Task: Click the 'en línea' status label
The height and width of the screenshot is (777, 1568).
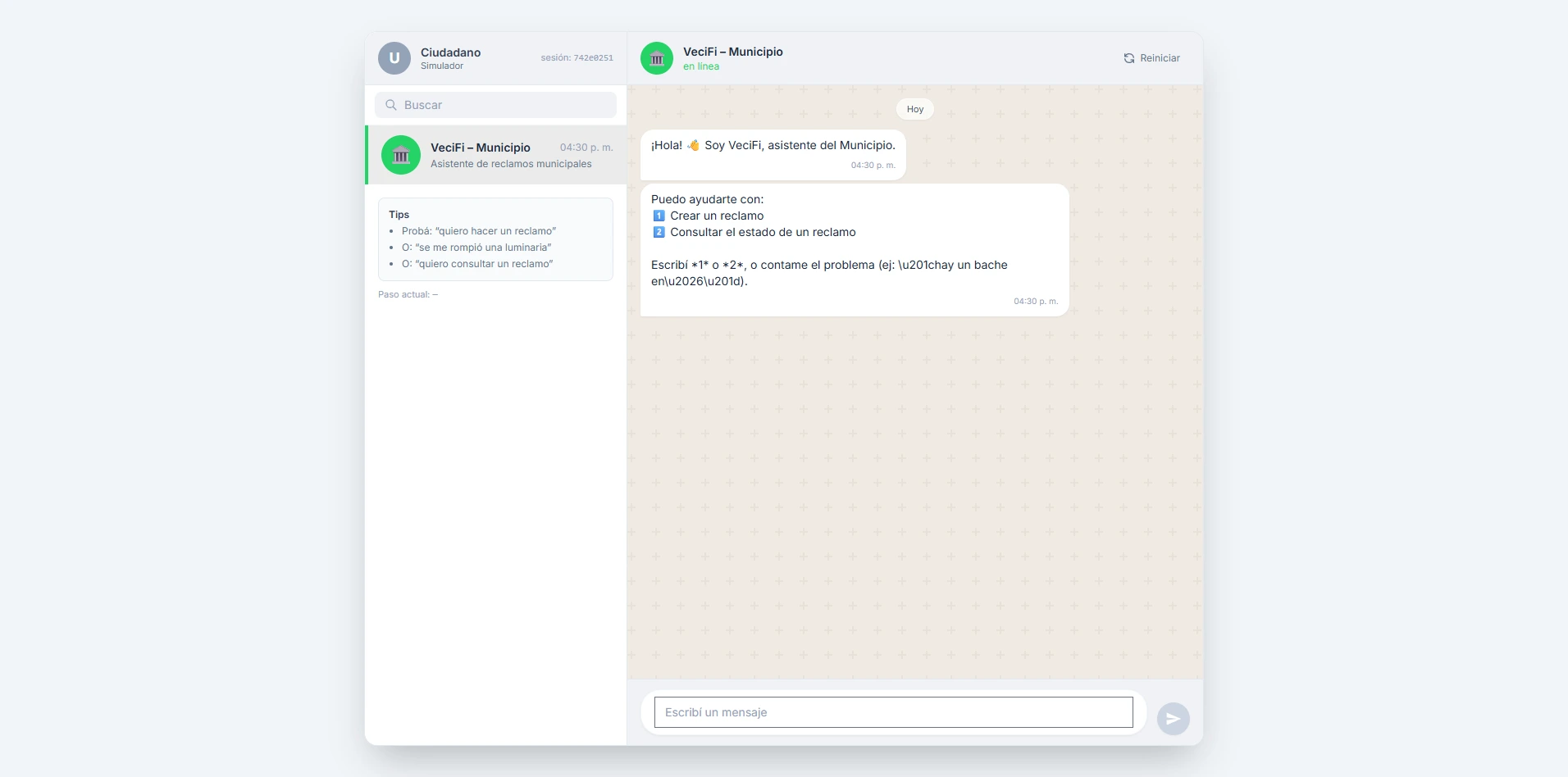Action: click(x=701, y=66)
